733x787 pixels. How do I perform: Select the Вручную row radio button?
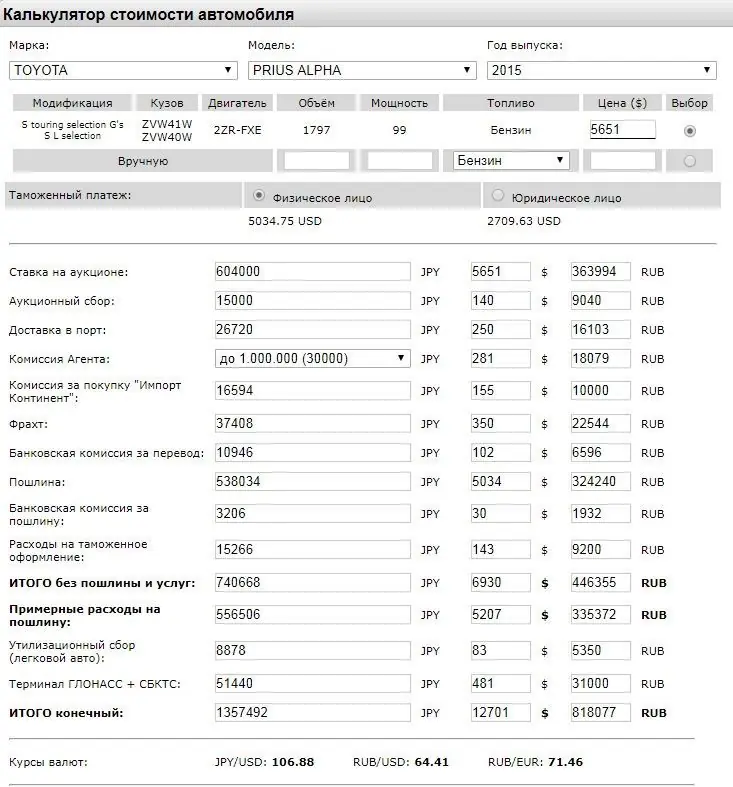tap(690, 161)
